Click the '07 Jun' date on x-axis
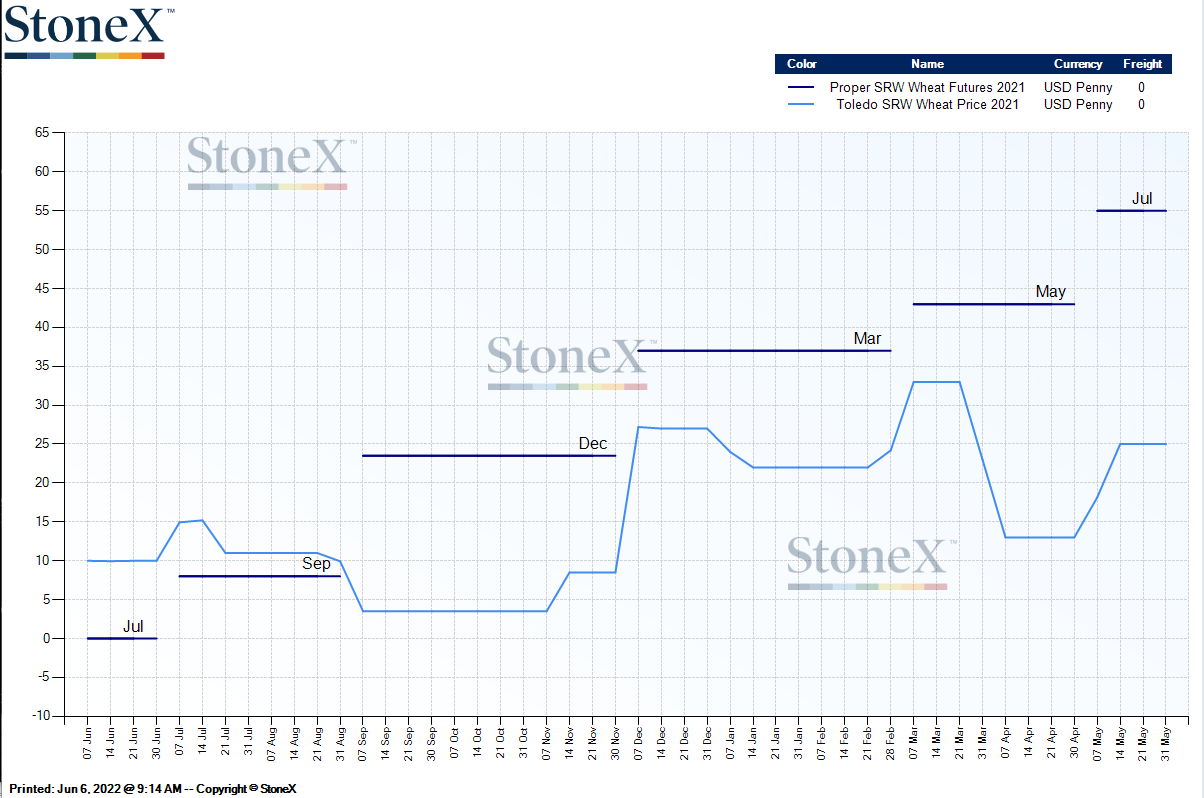 pos(88,743)
